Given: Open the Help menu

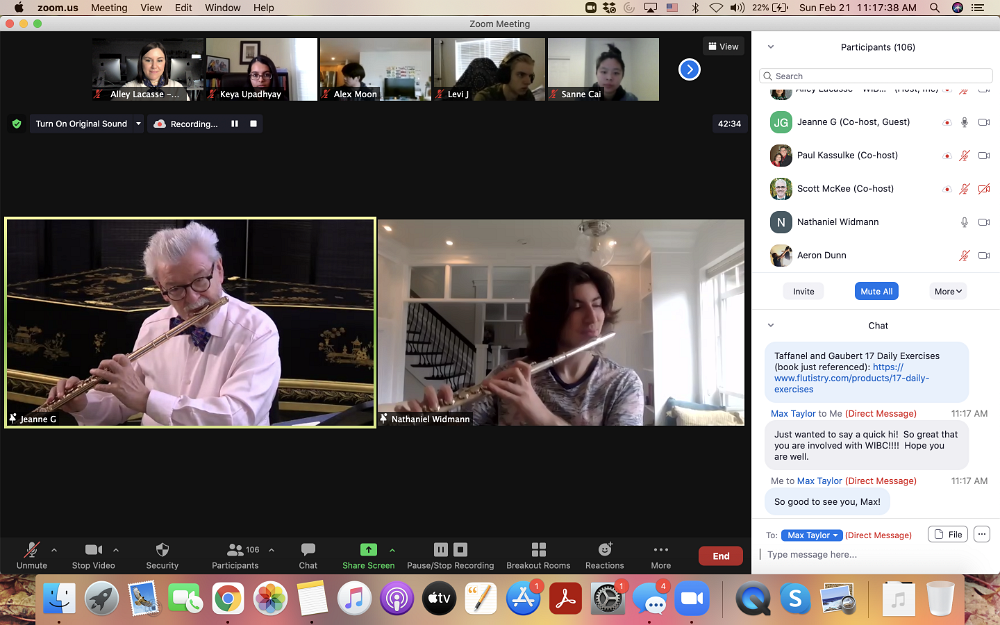Looking at the screenshot, I should pyautogui.click(x=263, y=8).
